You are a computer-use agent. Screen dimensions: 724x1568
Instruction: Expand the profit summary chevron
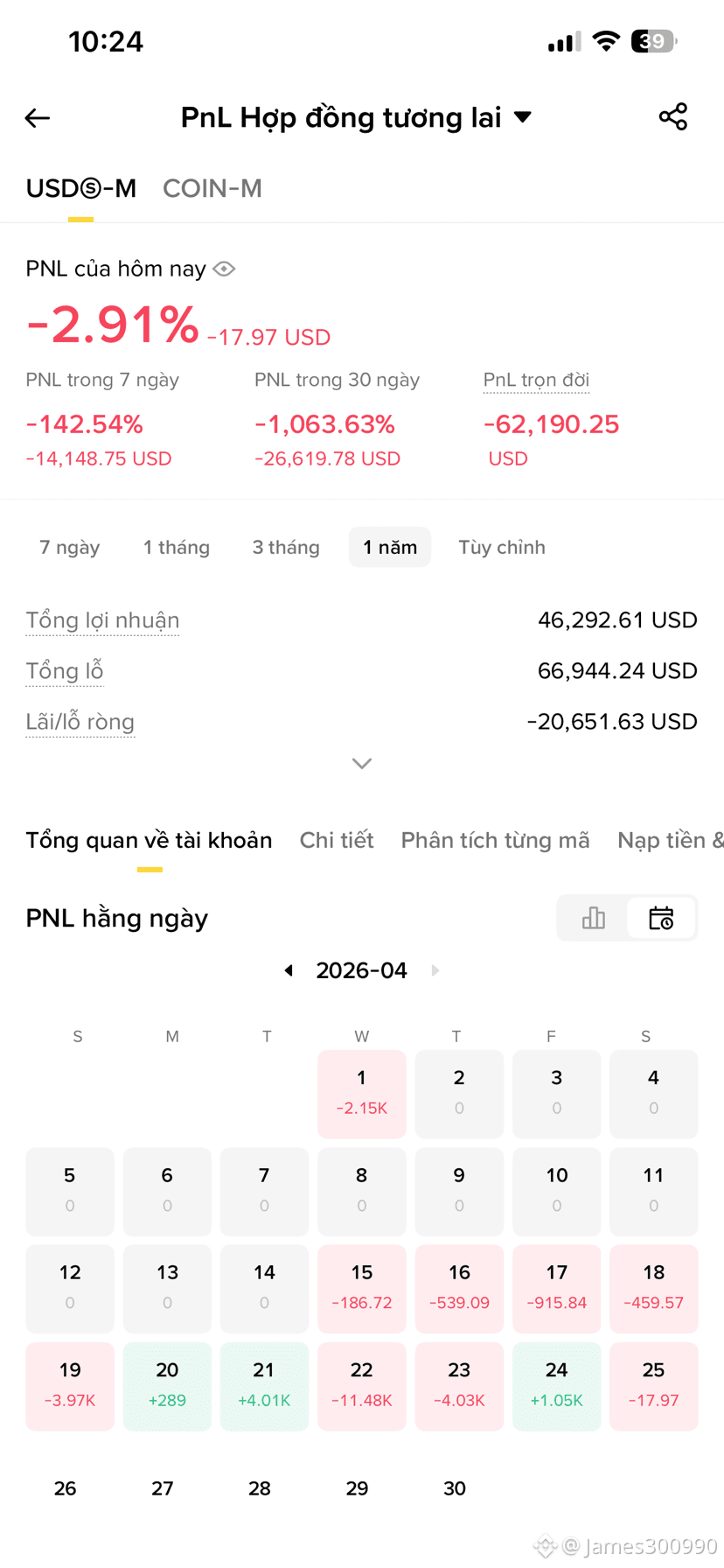(x=362, y=764)
